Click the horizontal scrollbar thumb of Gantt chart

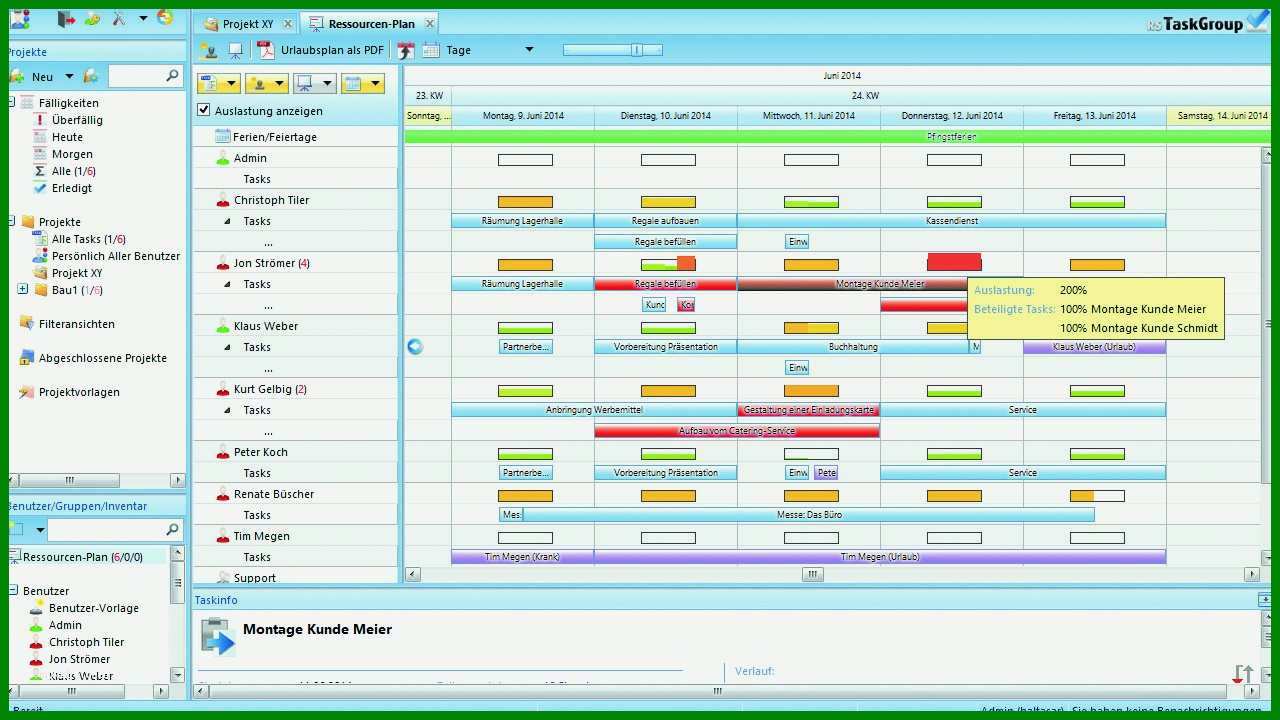pyautogui.click(x=812, y=574)
